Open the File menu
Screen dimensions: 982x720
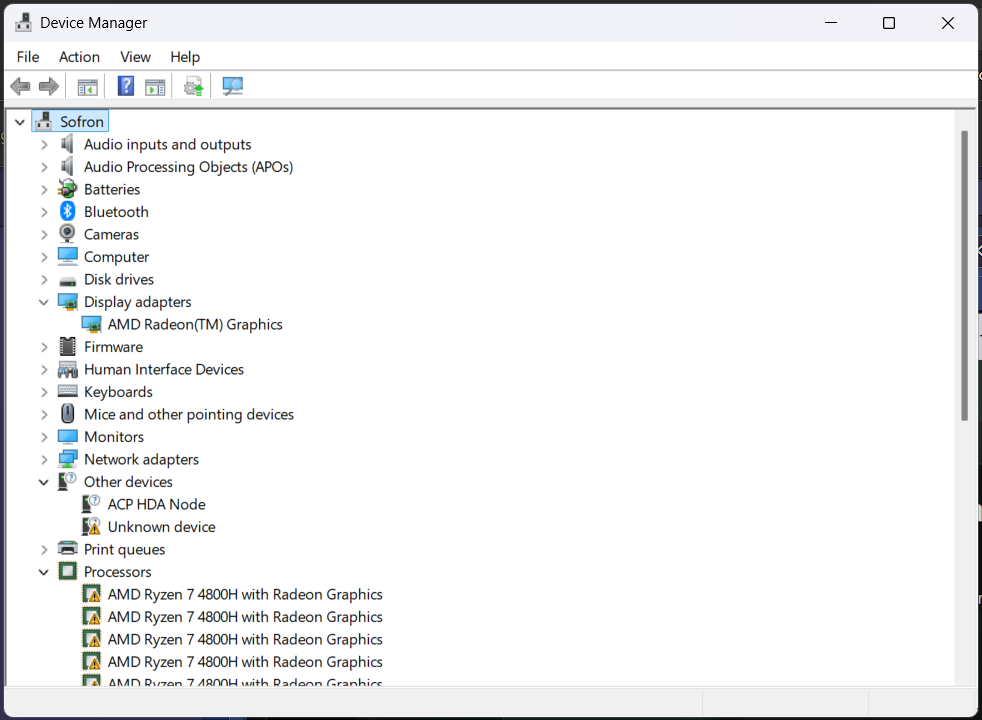[28, 57]
